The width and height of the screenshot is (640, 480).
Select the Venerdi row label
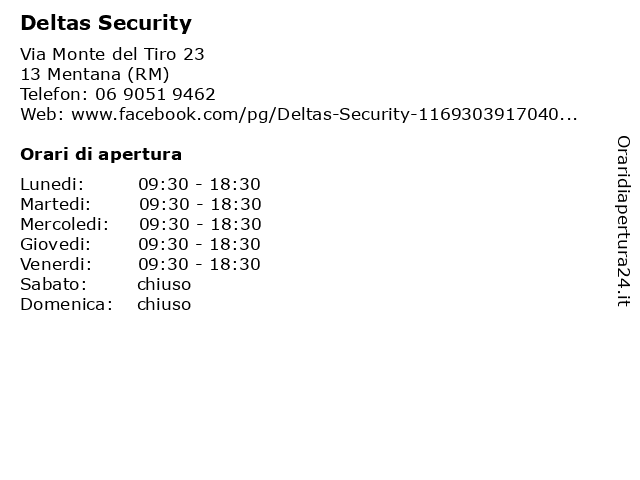click(x=56, y=264)
